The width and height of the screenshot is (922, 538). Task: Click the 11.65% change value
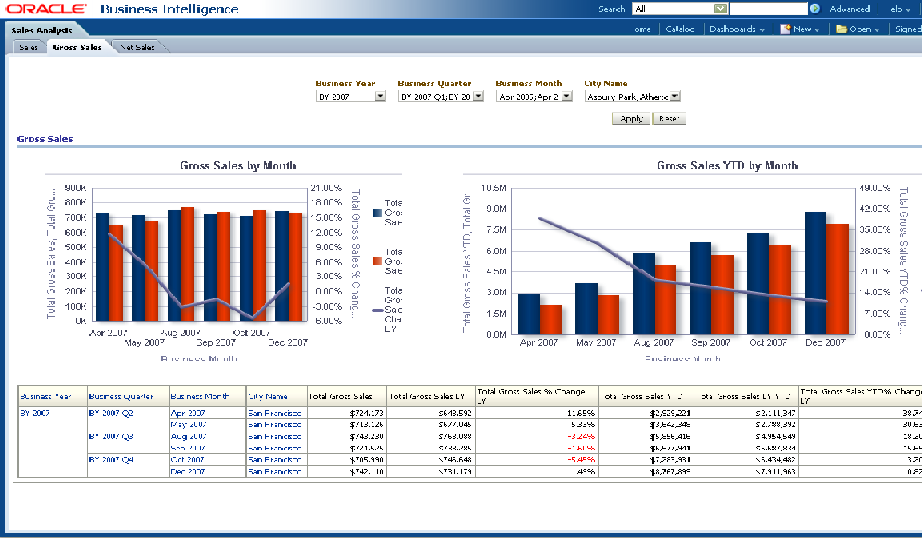[x=581, y=413]
